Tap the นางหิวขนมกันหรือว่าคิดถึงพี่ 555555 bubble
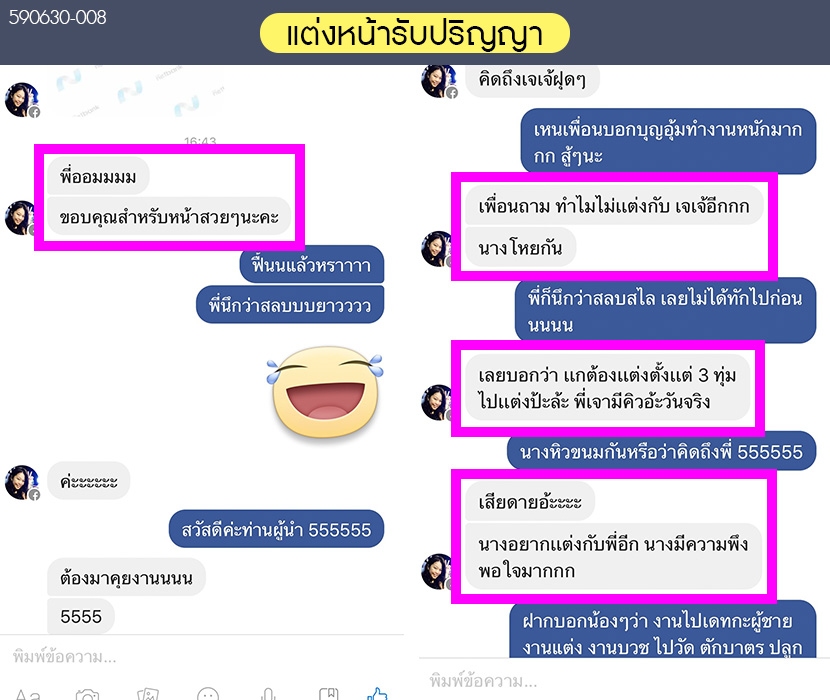 (661, 451)
